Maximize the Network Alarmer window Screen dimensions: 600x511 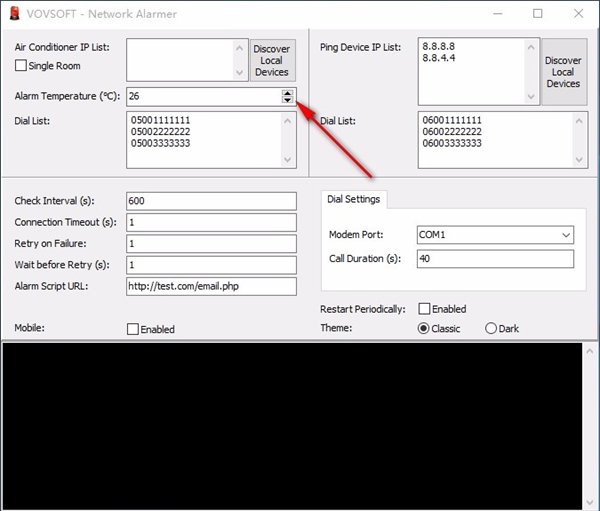click(538, 14)
